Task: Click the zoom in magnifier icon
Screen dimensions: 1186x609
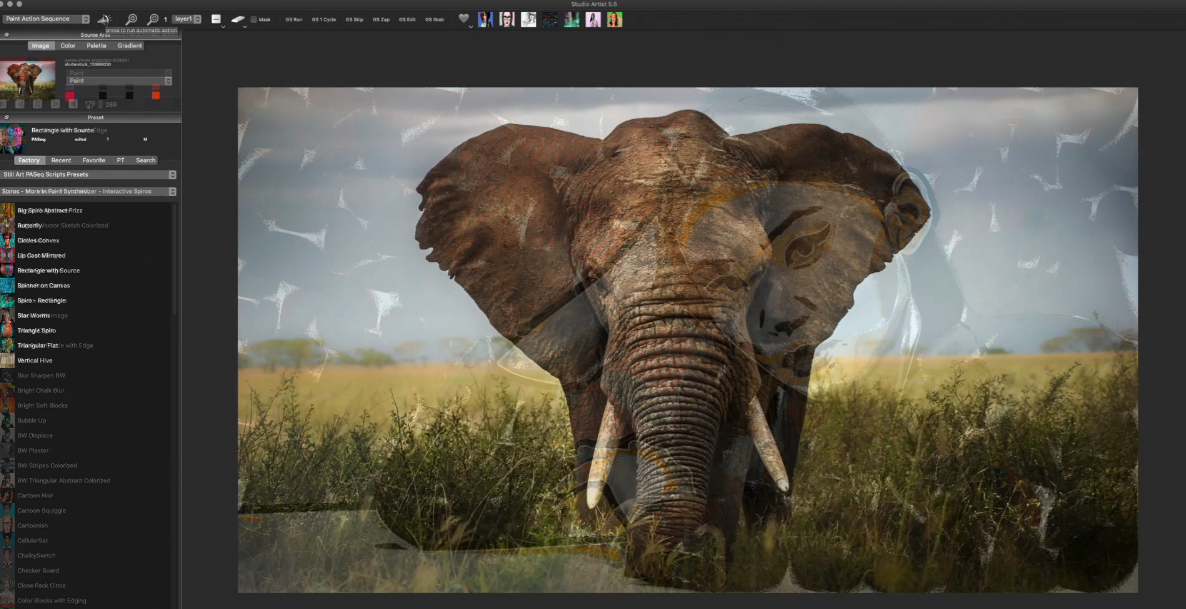Action: tap(153, 19)
